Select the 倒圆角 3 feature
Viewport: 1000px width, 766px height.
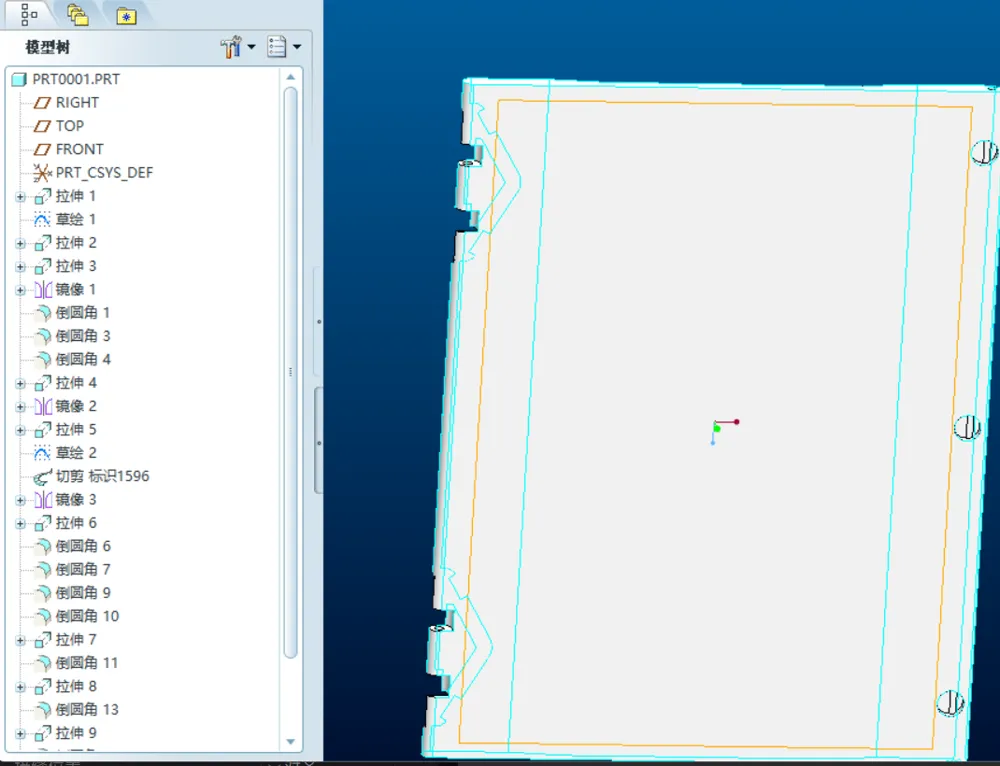coord(83,336)
